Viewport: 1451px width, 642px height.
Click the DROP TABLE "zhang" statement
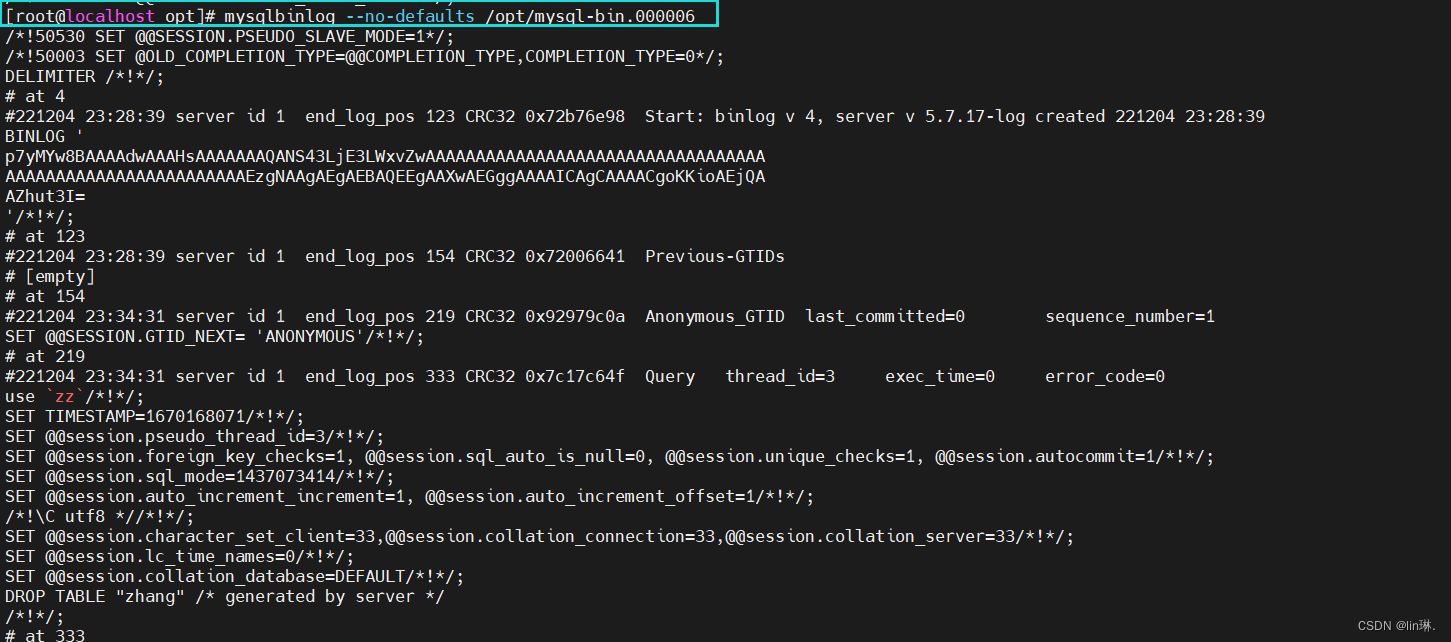point(224,596)
